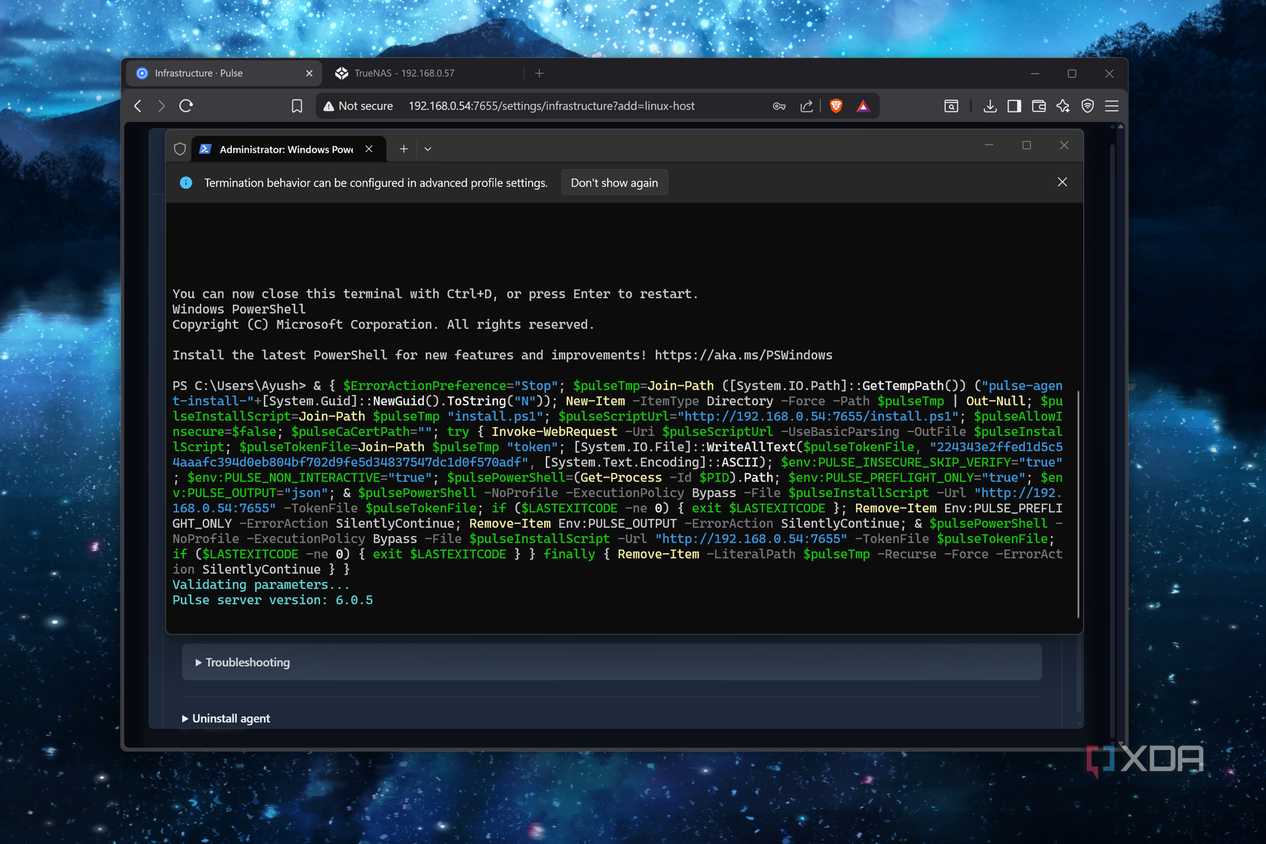Open browser downloads
The image size is (1266, 844).
pos(990,106)
